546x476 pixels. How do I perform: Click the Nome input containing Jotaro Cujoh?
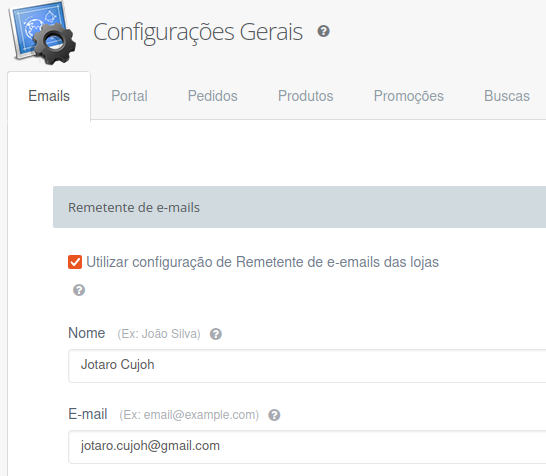[307, 366]
